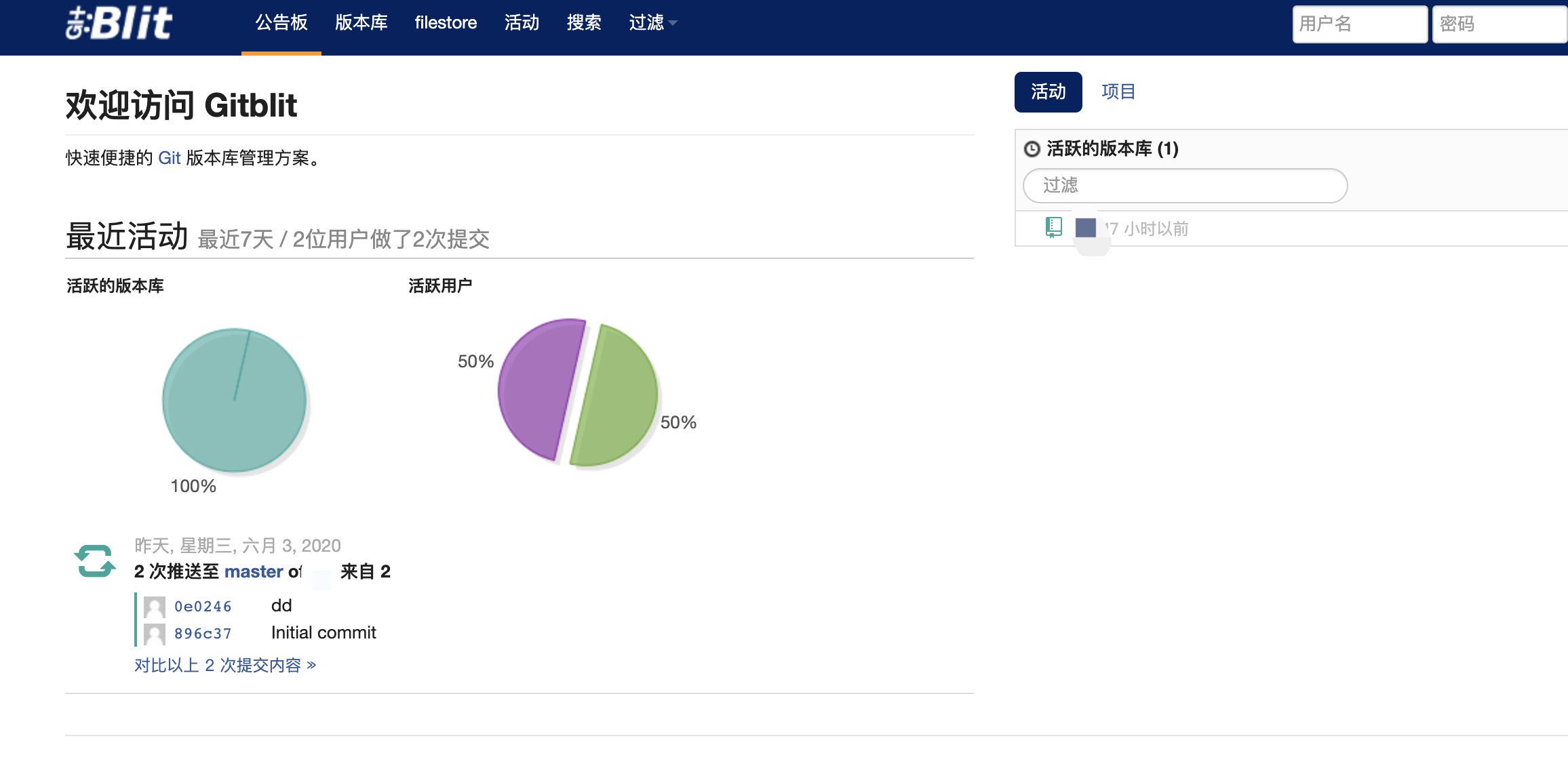
Task: Click the teal 100% repository pie chart
Action: point(235,400)
